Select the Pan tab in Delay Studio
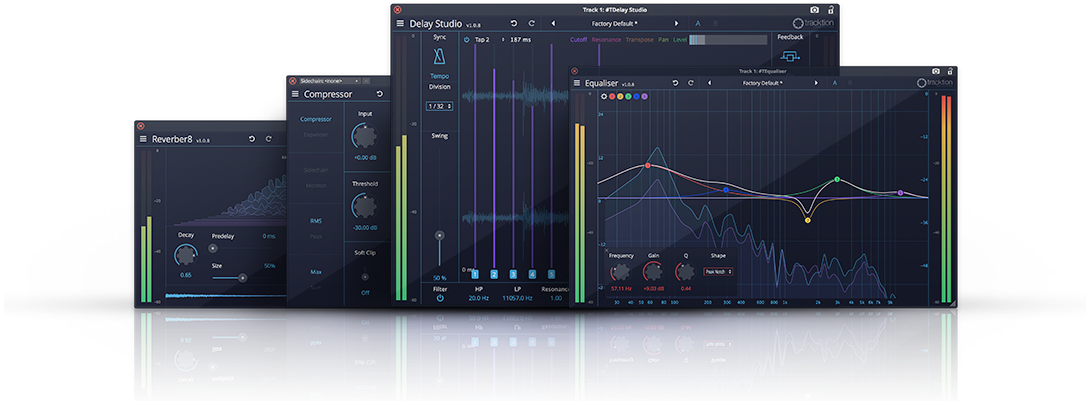 [664, 40]
